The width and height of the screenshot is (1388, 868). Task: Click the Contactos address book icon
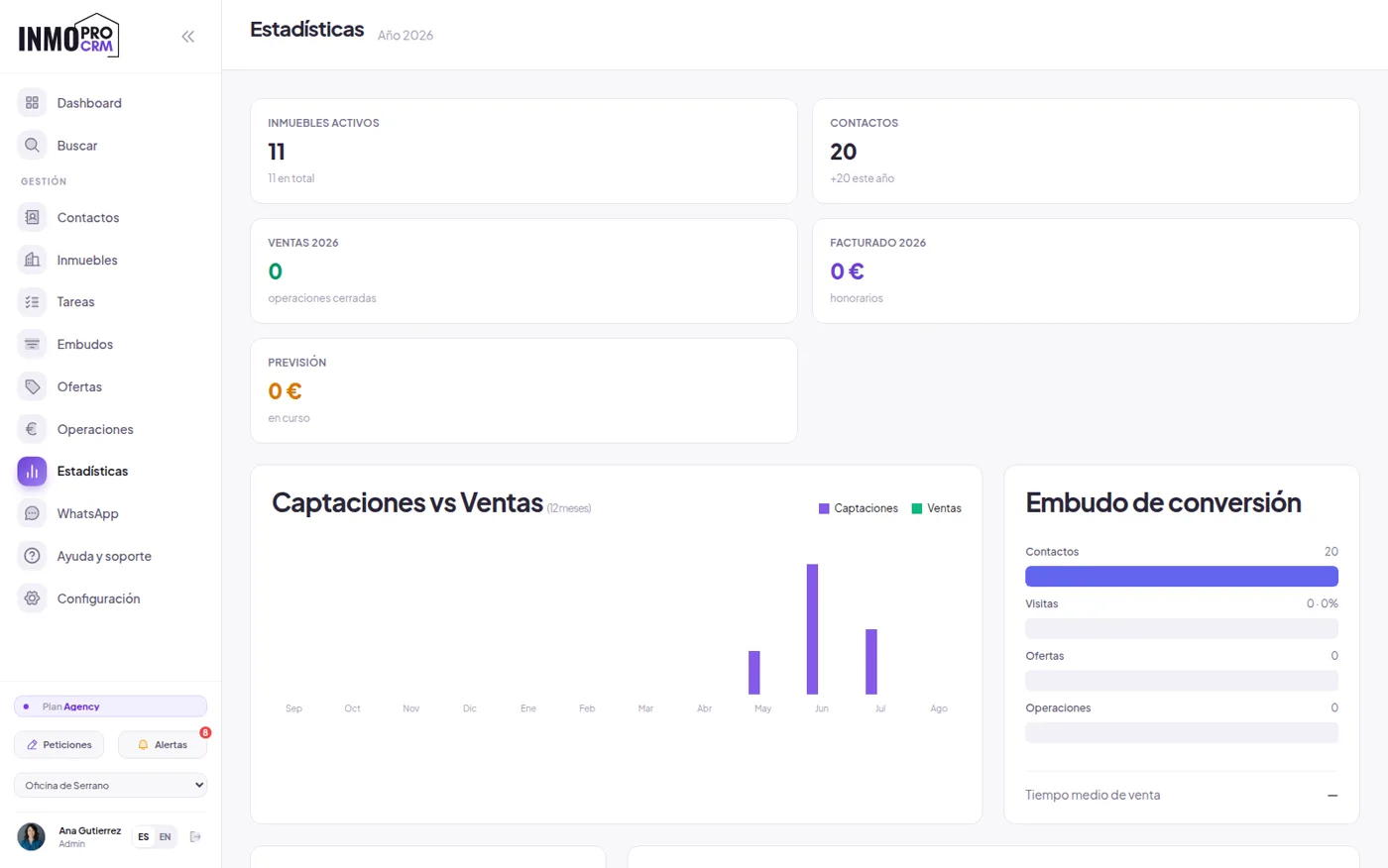click(x=32, y=218)
